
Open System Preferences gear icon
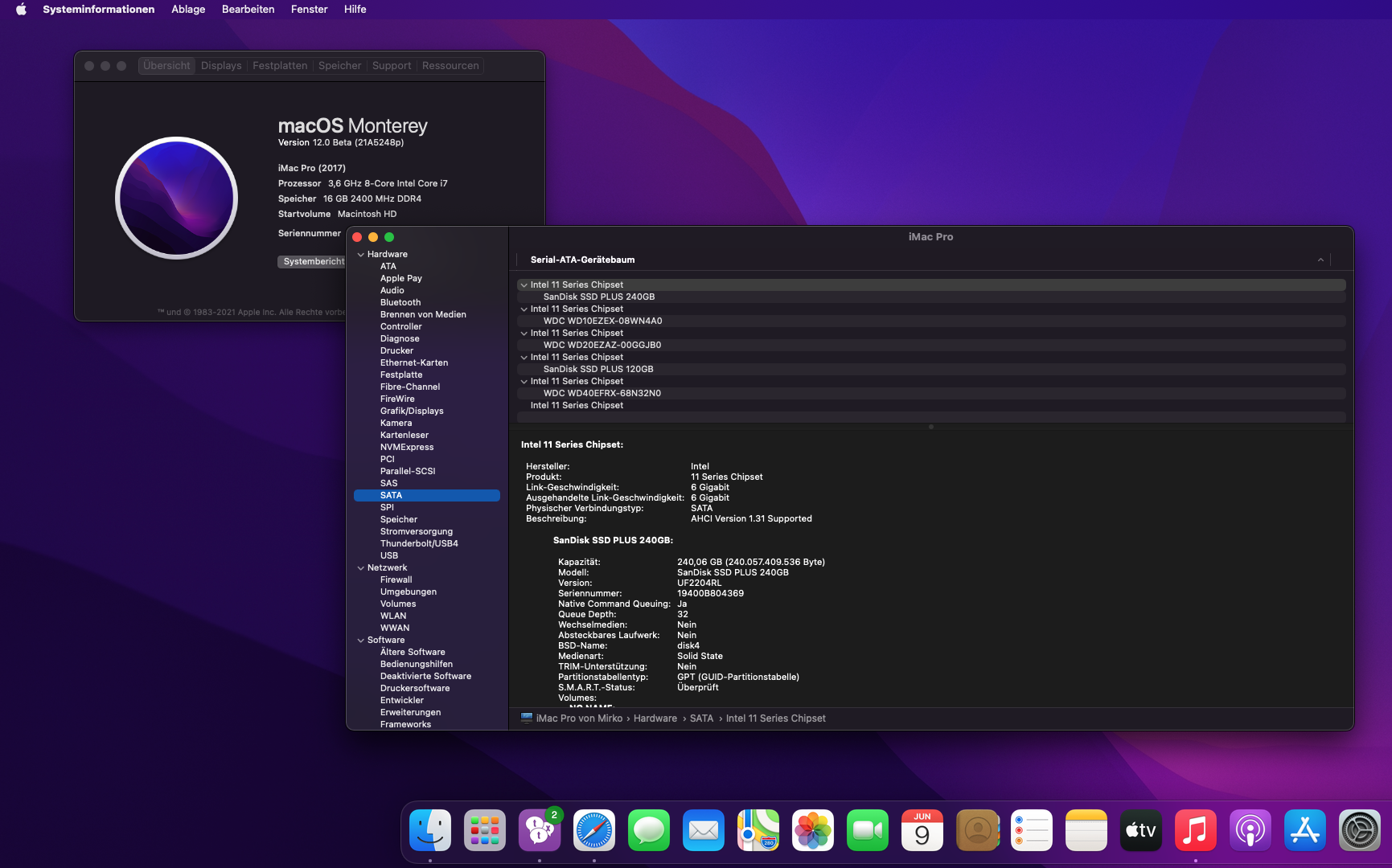click(1360, 830)
